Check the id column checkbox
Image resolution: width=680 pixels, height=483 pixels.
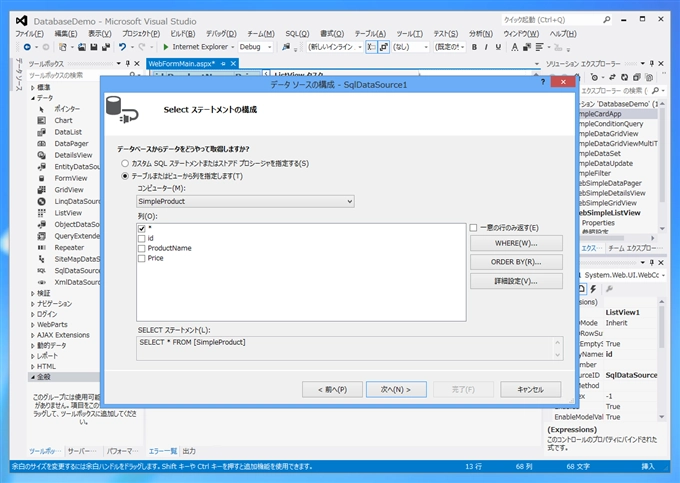point(142,238)
